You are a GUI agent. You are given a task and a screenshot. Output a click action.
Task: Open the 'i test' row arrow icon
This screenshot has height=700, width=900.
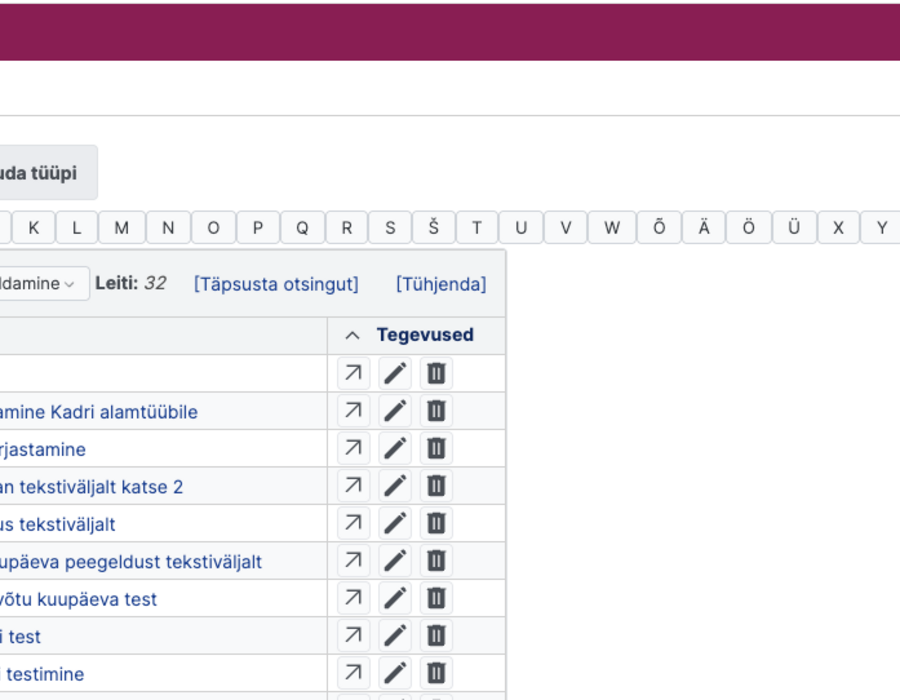coord(354,636)
